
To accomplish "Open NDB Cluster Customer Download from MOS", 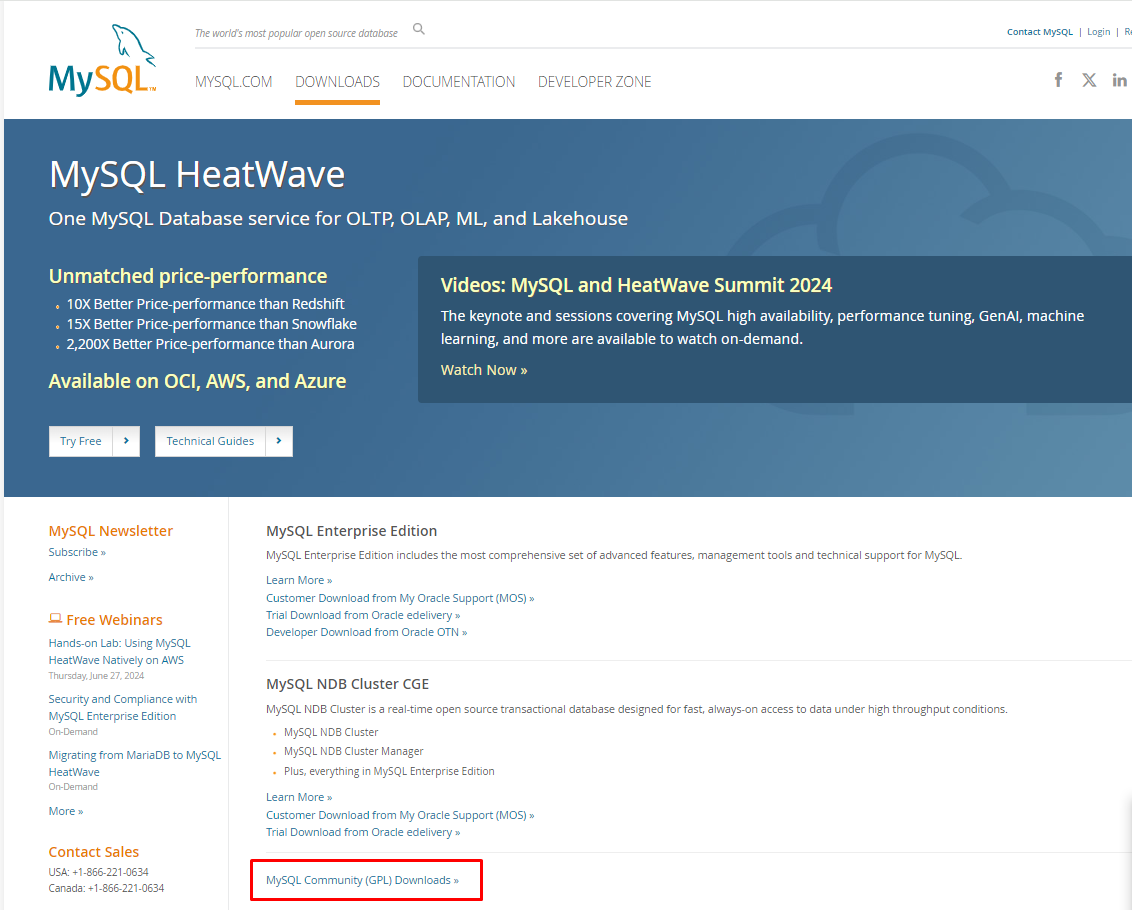I will click(400, 815).
